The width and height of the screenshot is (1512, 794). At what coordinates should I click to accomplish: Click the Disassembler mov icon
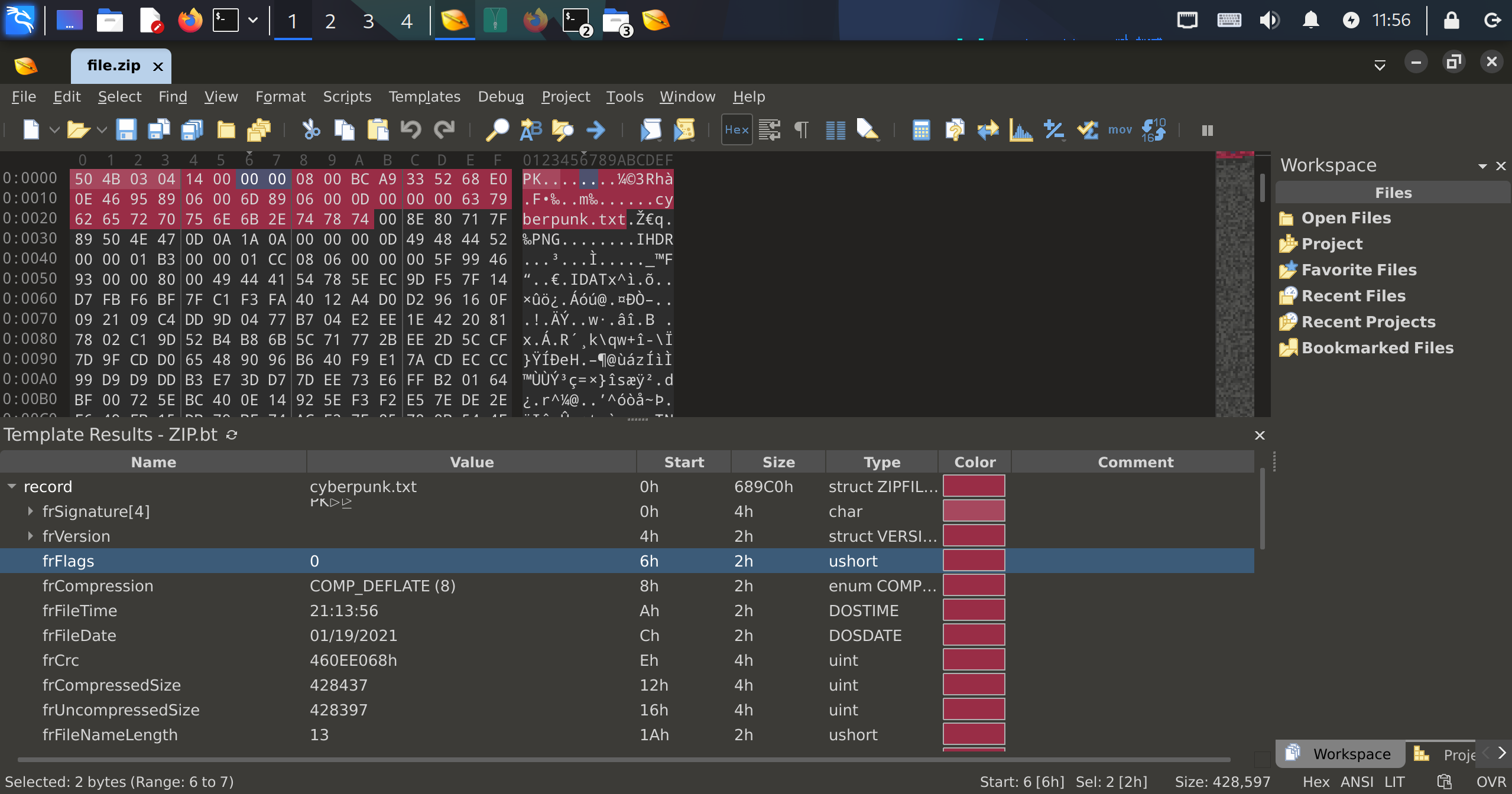point(1120,129)
